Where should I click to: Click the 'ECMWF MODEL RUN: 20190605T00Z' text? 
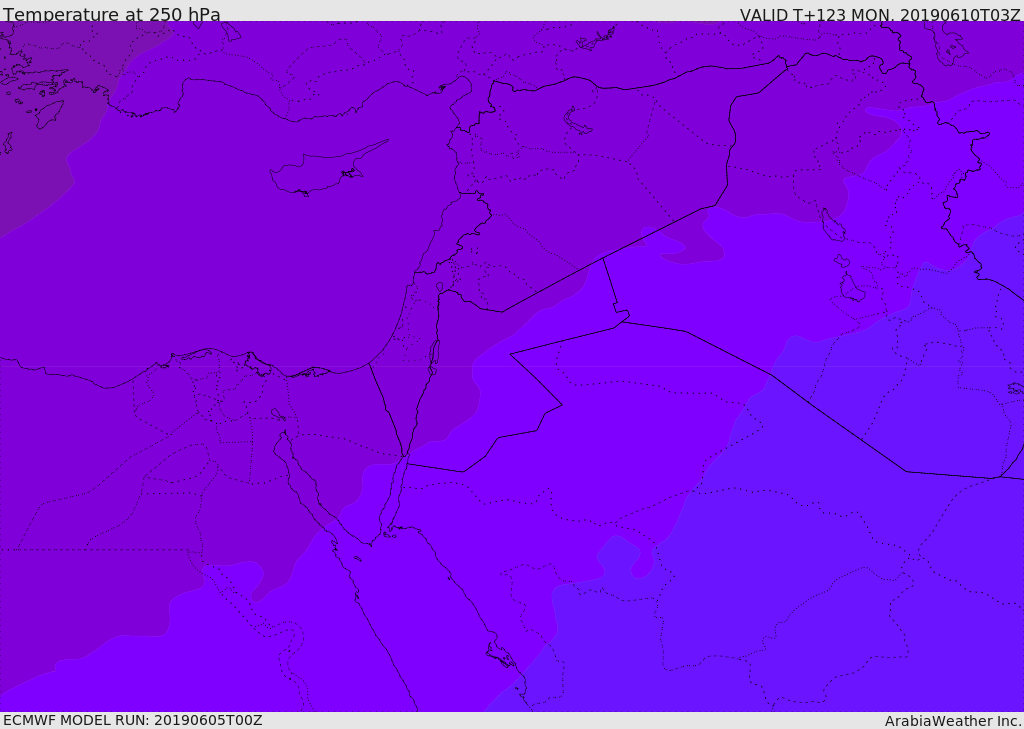(133, 720)
